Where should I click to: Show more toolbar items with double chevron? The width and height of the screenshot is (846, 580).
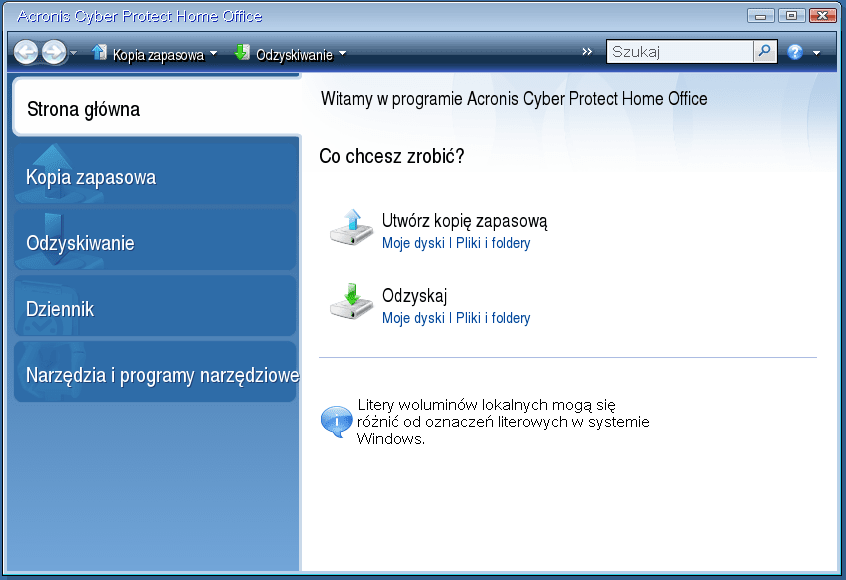(587, 52)
